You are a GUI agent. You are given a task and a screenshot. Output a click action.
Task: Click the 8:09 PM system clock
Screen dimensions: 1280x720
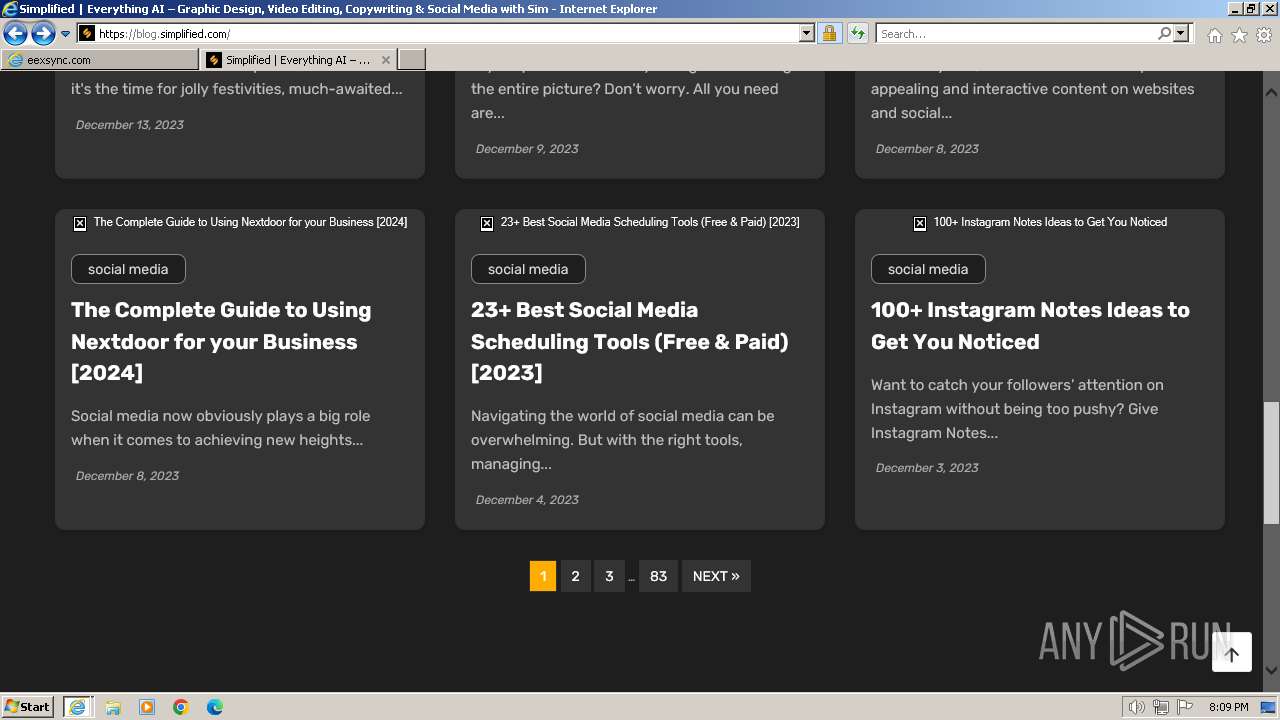[x=1229, y=707]
